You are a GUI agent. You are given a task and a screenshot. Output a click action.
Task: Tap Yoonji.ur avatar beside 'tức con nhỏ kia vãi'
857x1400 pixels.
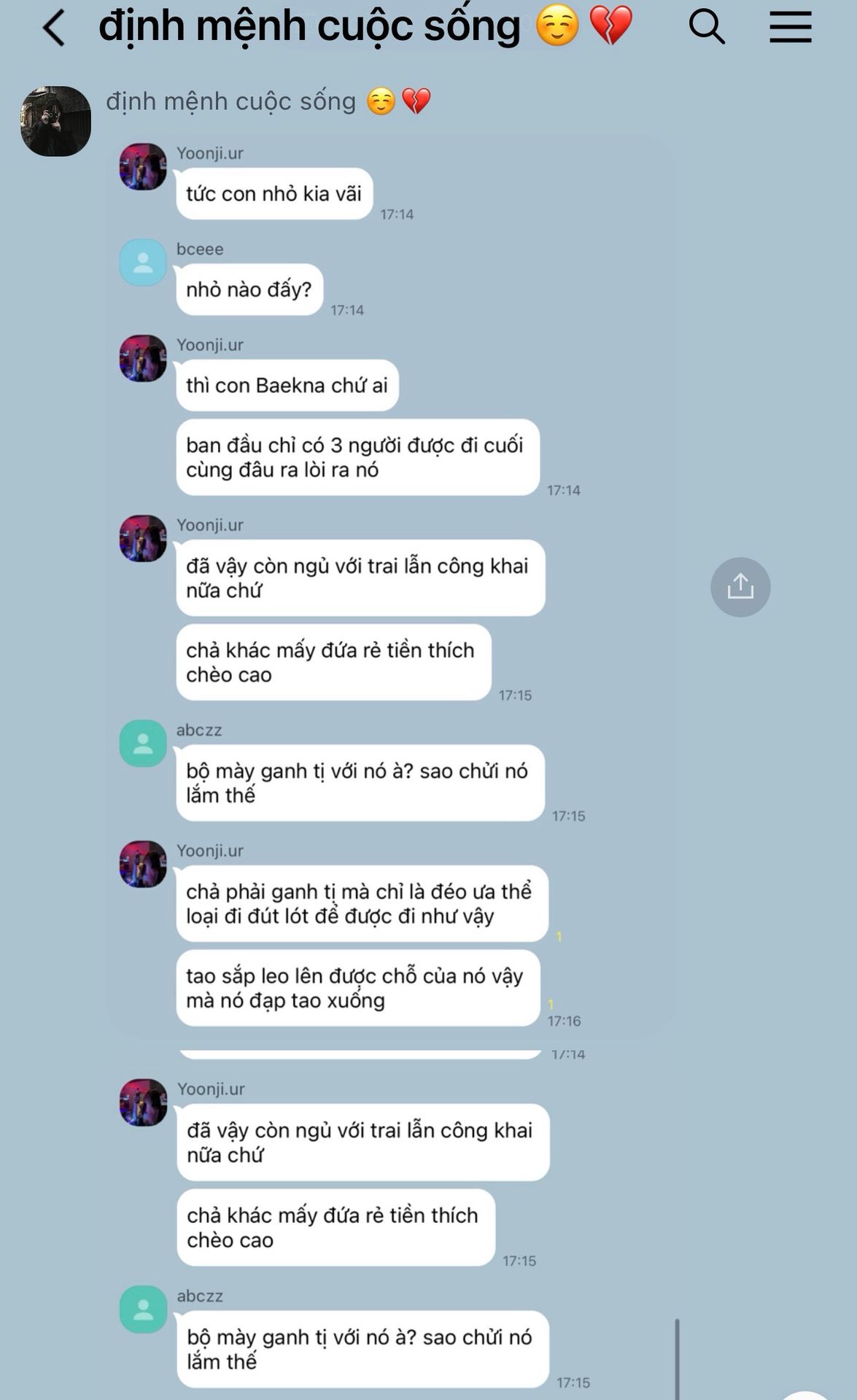(x=143, y=166)
